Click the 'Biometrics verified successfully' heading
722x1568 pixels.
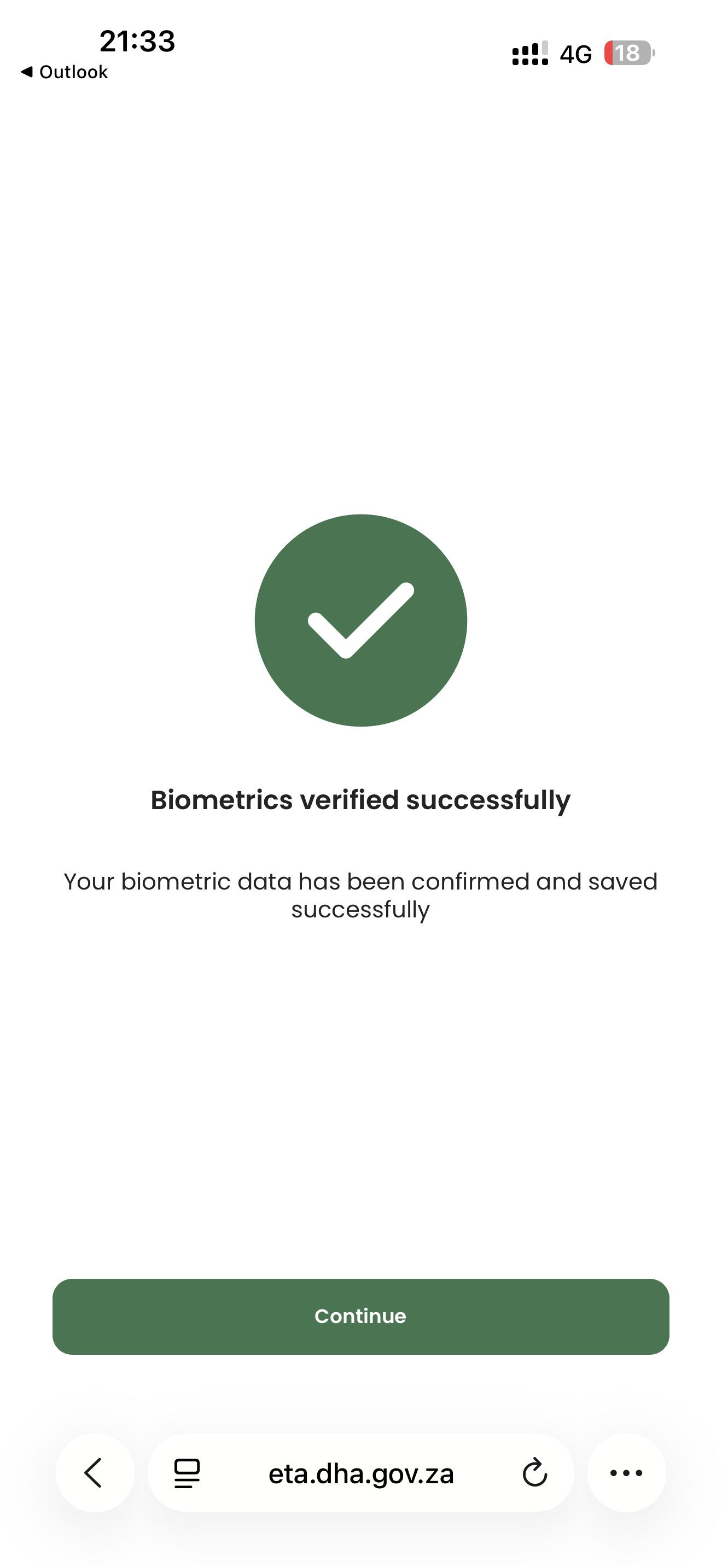pyautogui.click(x=360, y=800)
